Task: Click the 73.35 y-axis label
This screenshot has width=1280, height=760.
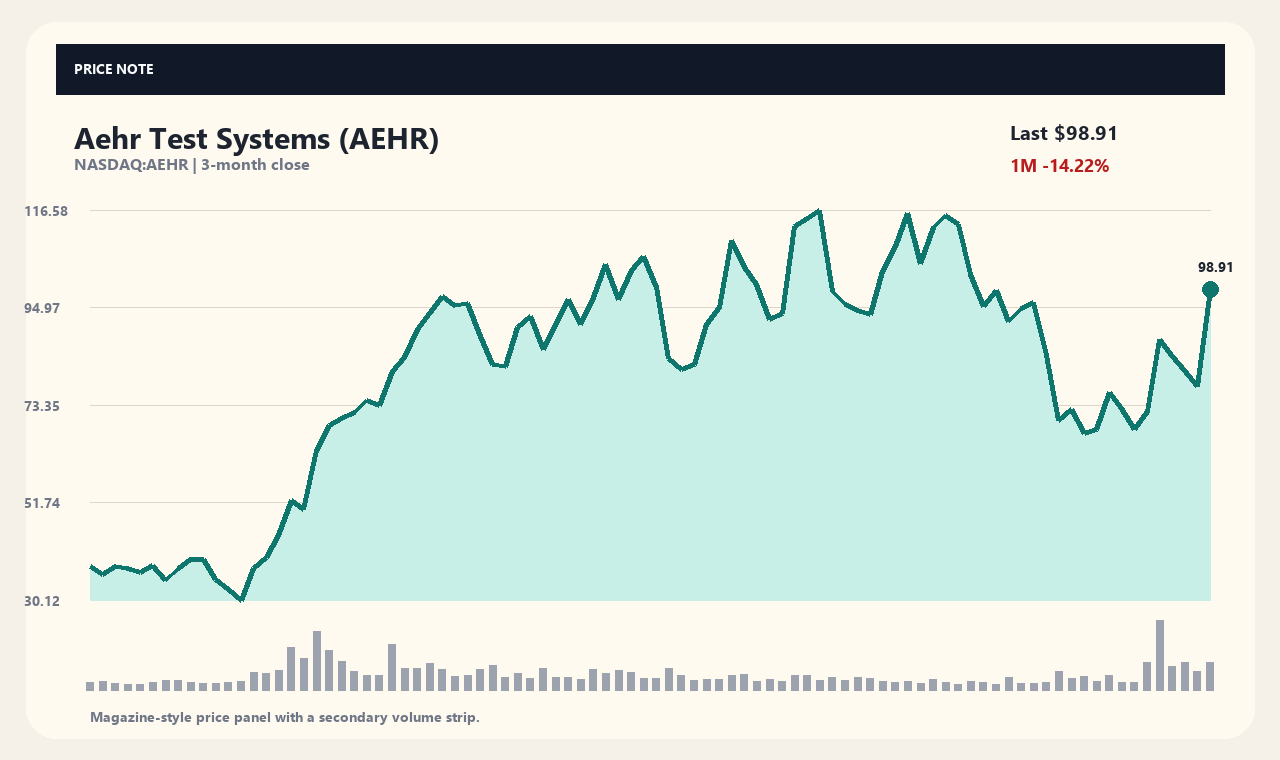Action: pyautogui.click(x=43, y=406)
